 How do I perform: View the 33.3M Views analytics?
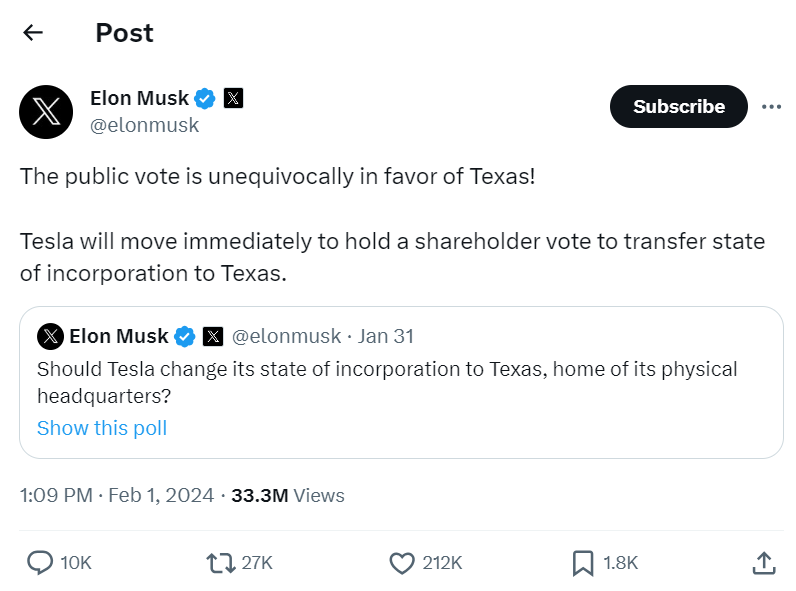(288, 495)
